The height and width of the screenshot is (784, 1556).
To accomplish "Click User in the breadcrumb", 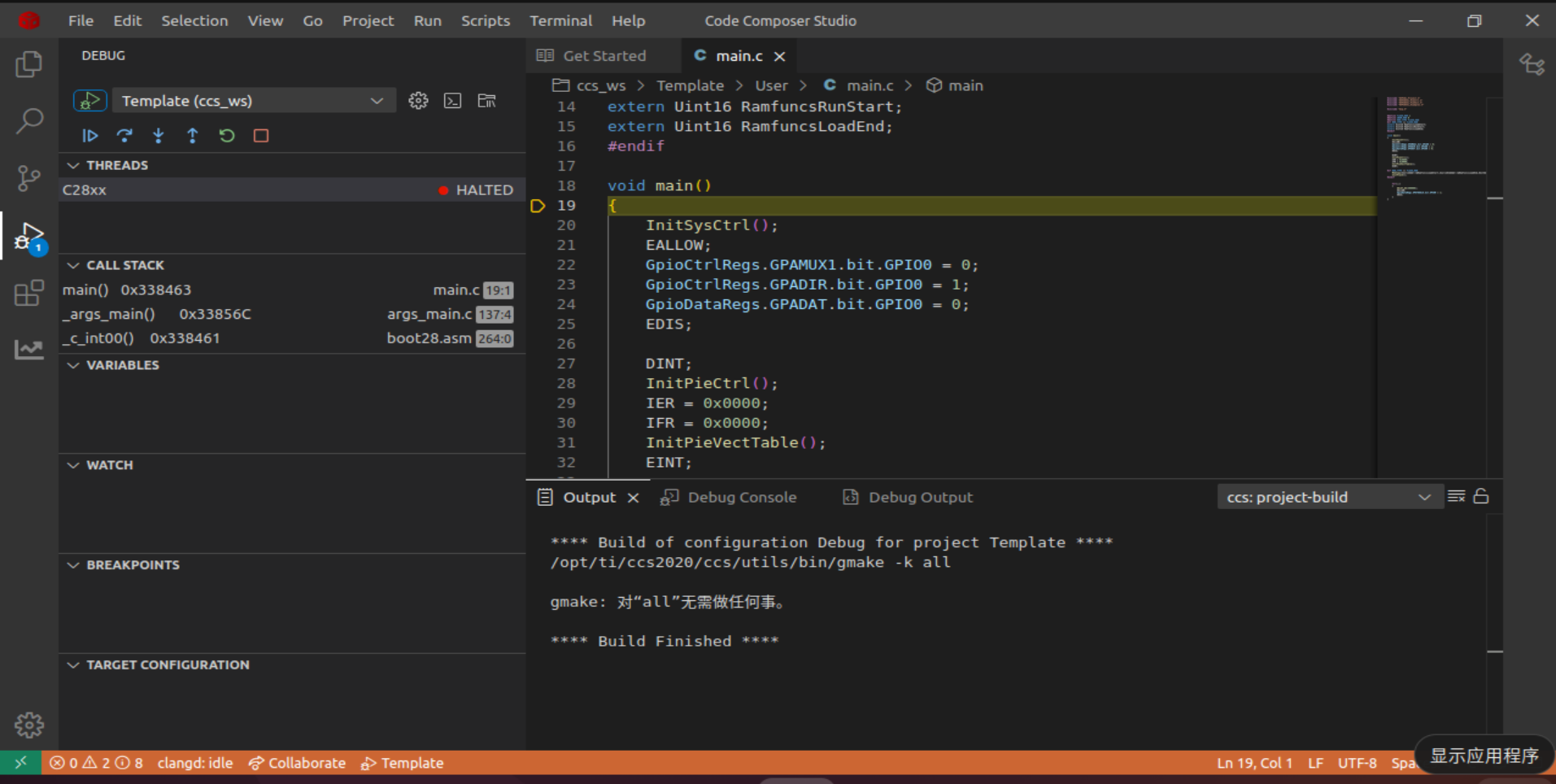I will pyautogui.click(x=771, y=85).
